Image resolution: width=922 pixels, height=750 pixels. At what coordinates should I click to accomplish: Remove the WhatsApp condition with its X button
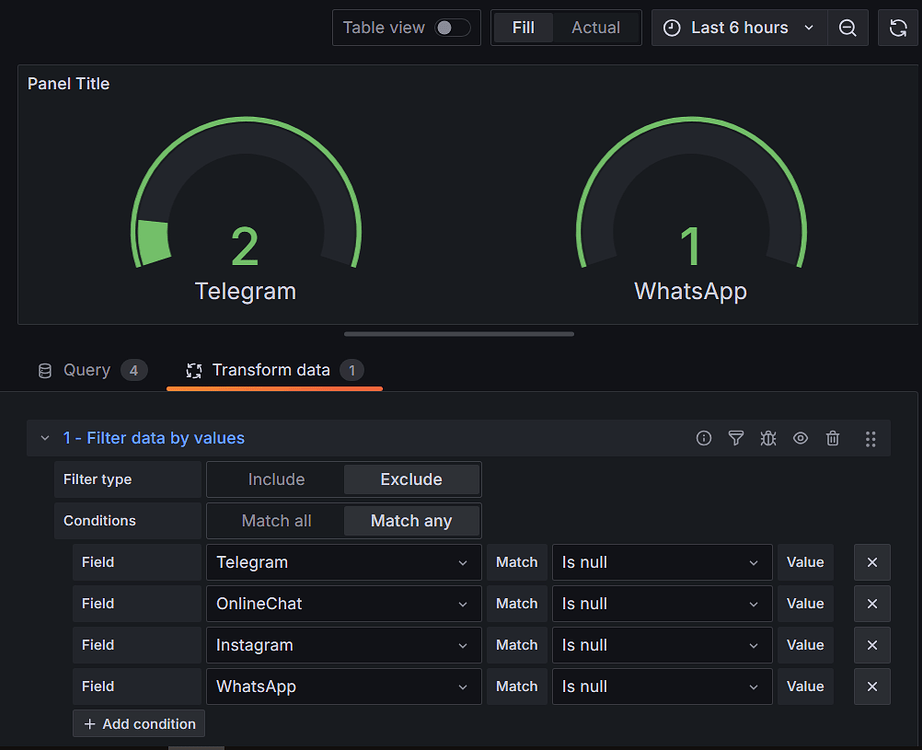coord(871,686)
